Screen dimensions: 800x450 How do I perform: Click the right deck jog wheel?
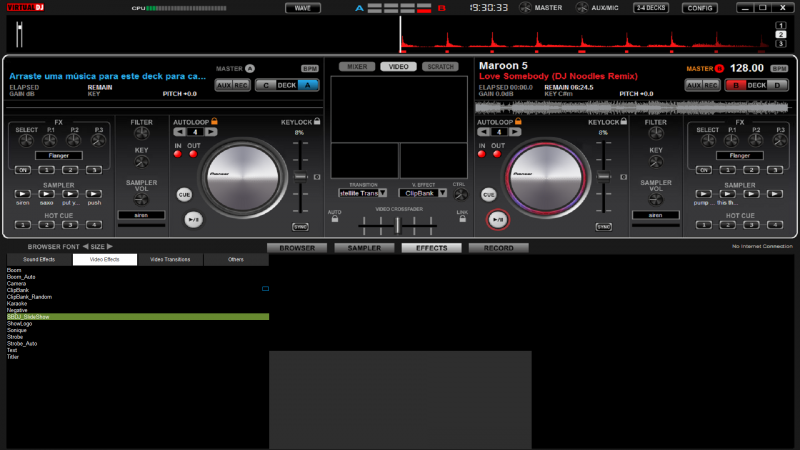(x=546, y=178)
